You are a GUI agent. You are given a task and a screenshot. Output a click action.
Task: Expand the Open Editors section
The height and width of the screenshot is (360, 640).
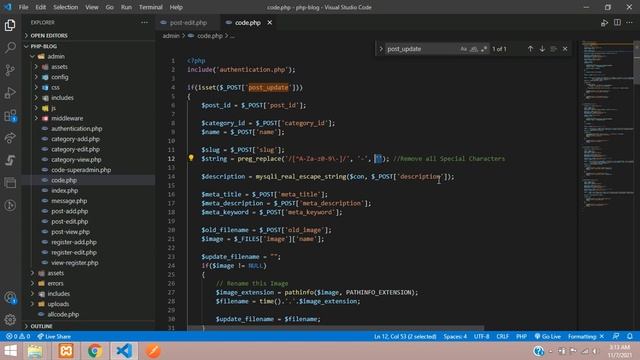pyautogui.click(x=89, y=36)
